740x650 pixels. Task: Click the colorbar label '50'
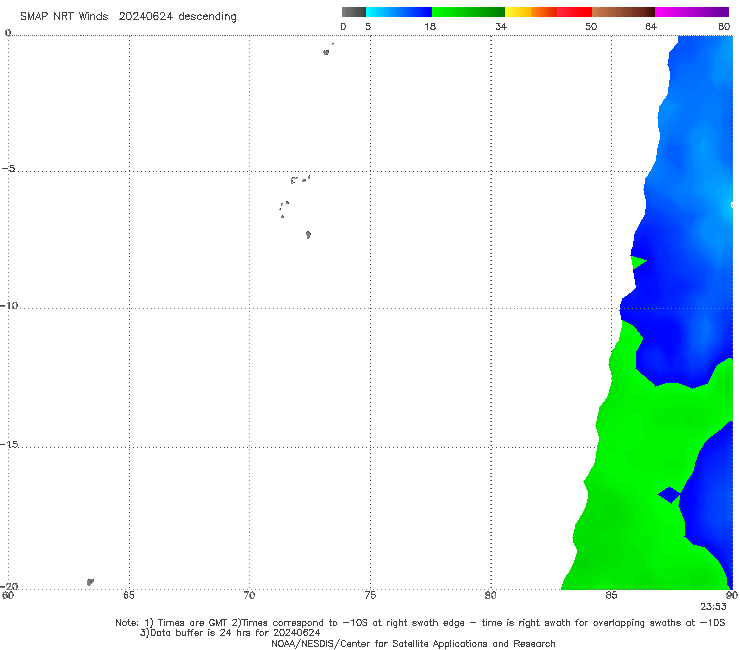(x=591, y=26)
